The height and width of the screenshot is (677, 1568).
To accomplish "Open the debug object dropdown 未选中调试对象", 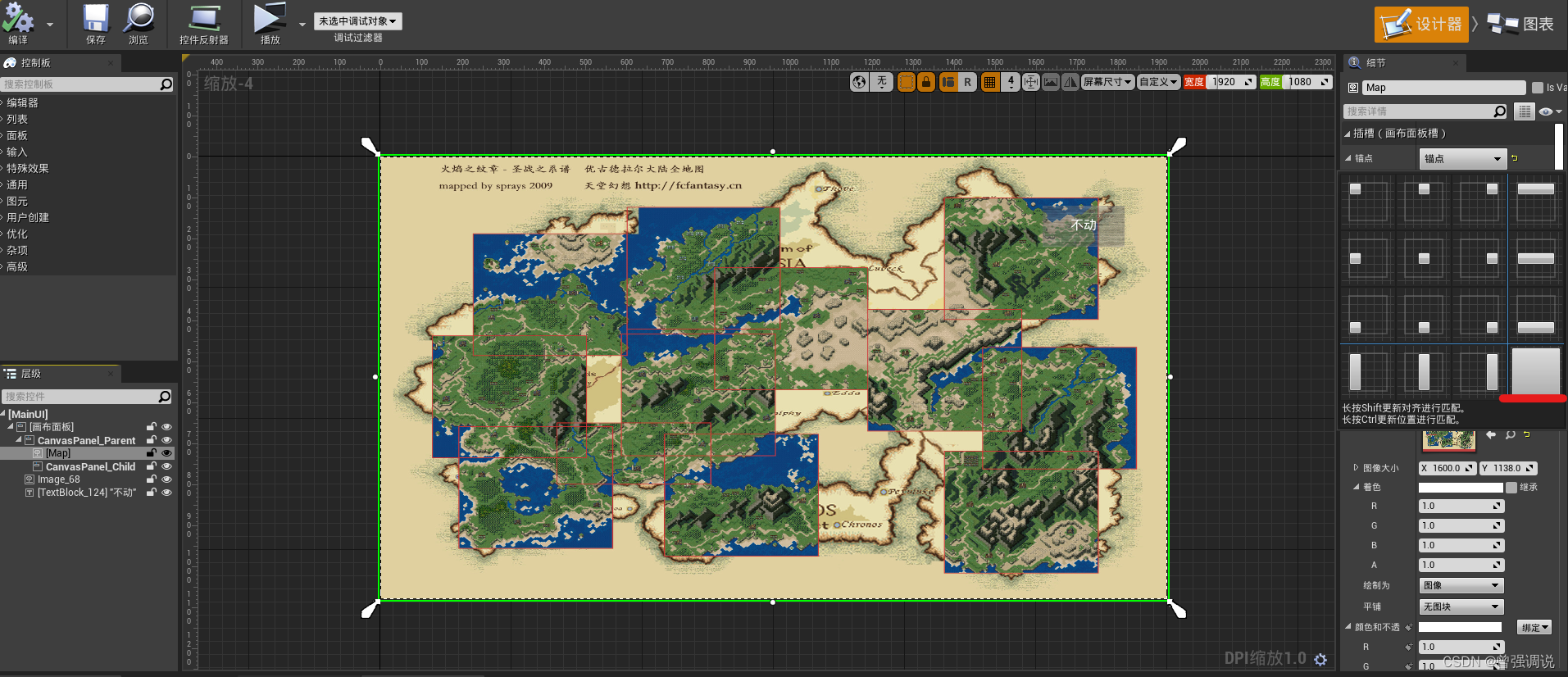I will pos(357,21).
